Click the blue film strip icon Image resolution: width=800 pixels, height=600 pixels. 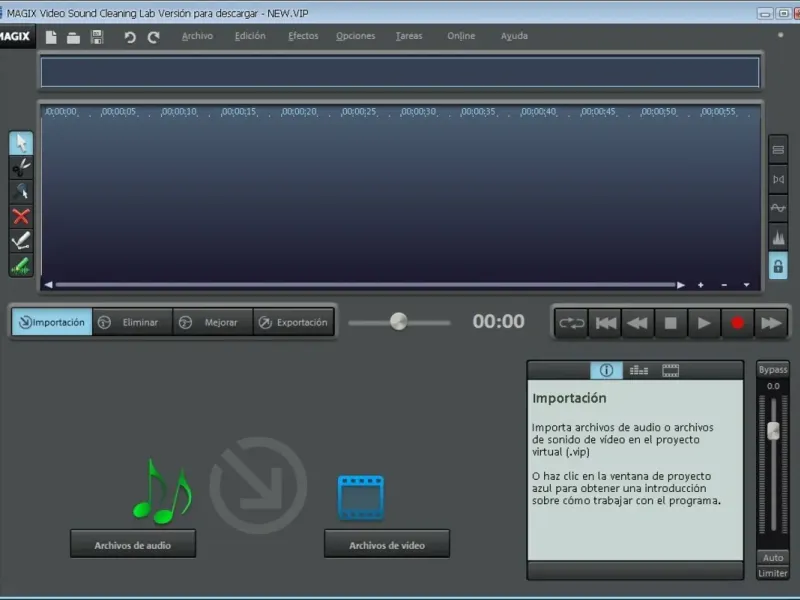coord(361,498)
